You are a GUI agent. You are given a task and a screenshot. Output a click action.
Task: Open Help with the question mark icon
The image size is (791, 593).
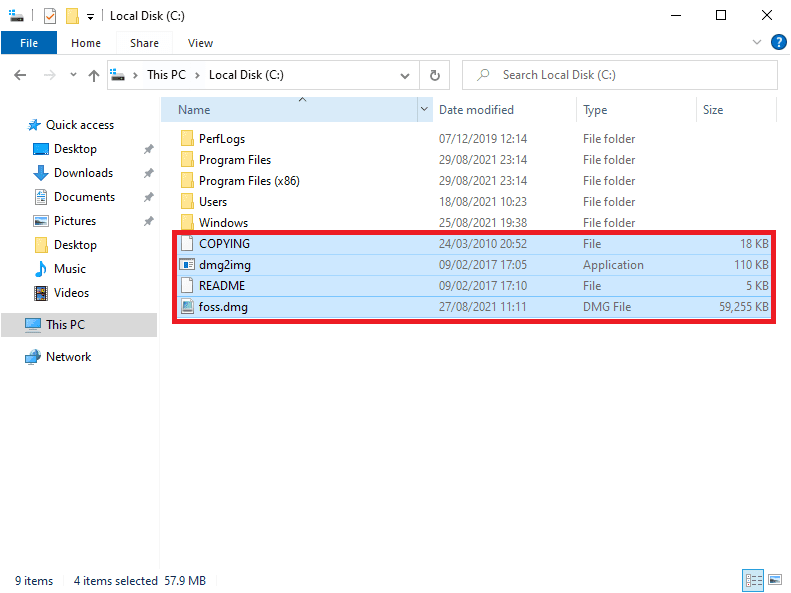tap(778, 42)
